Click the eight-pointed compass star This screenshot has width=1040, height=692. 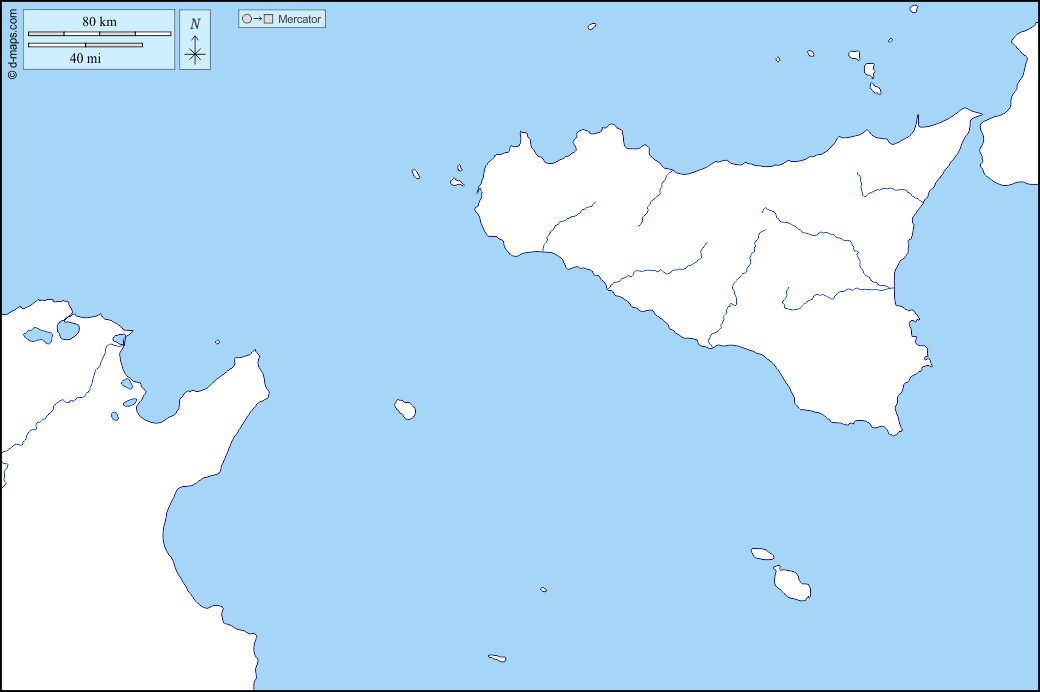[195, 52]
